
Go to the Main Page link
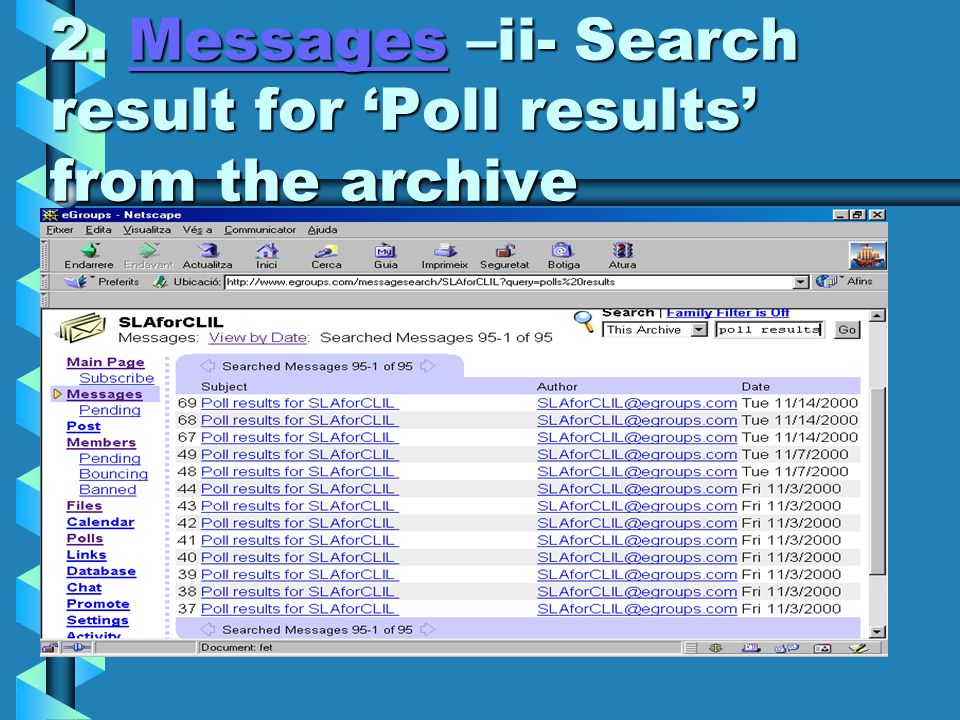105,362
